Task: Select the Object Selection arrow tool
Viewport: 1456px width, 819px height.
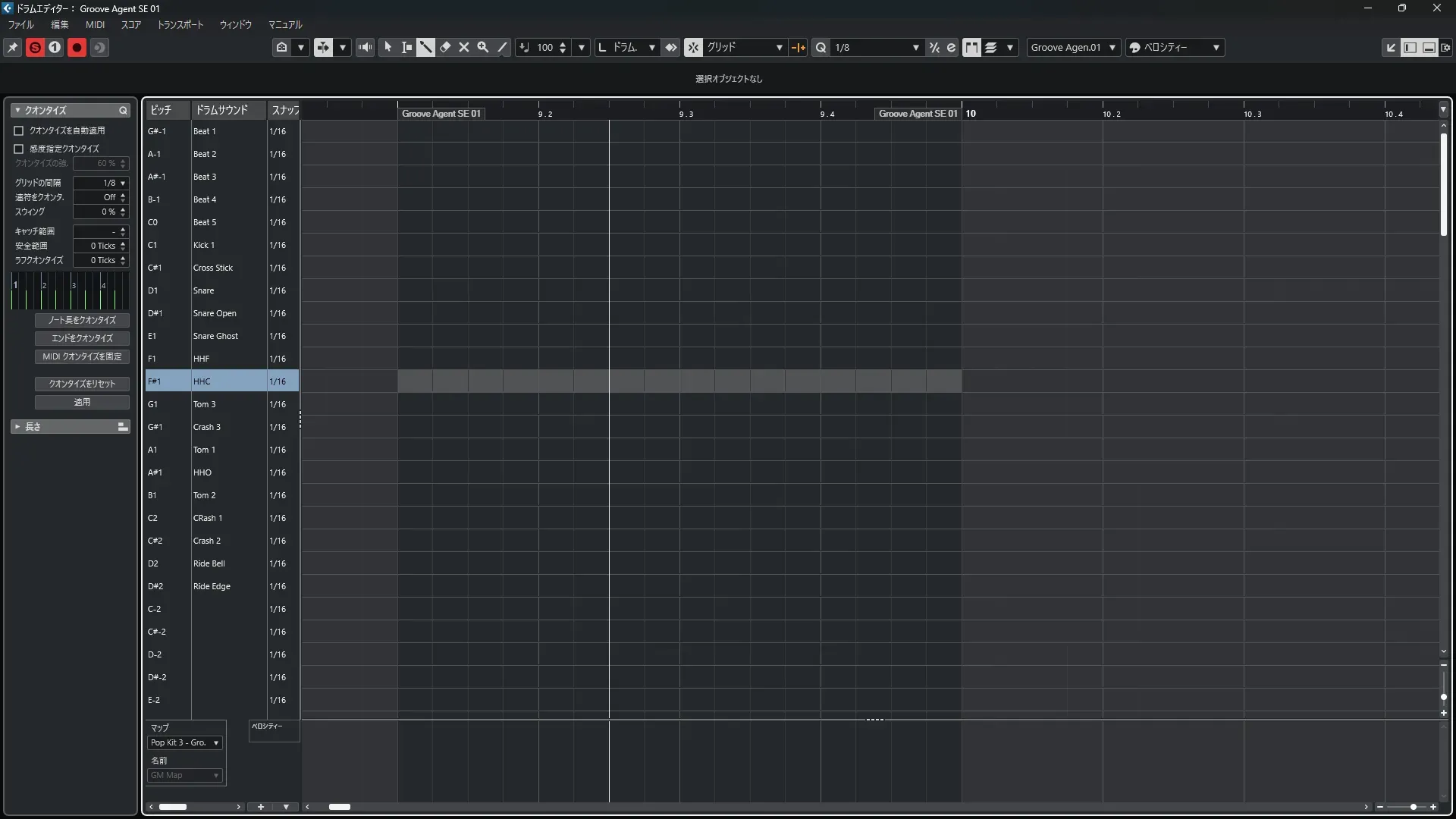Action: tap(388, 47)
